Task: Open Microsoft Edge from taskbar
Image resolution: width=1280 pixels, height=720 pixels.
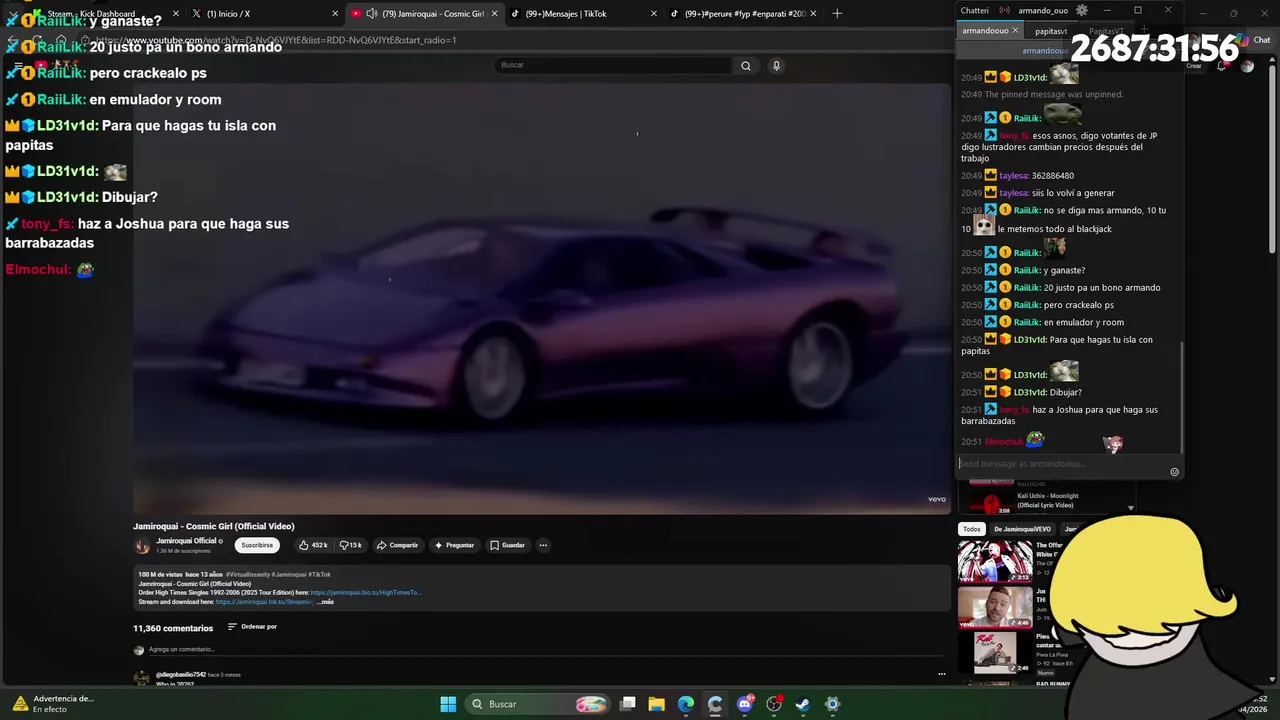Action: [x=685, y=704]
